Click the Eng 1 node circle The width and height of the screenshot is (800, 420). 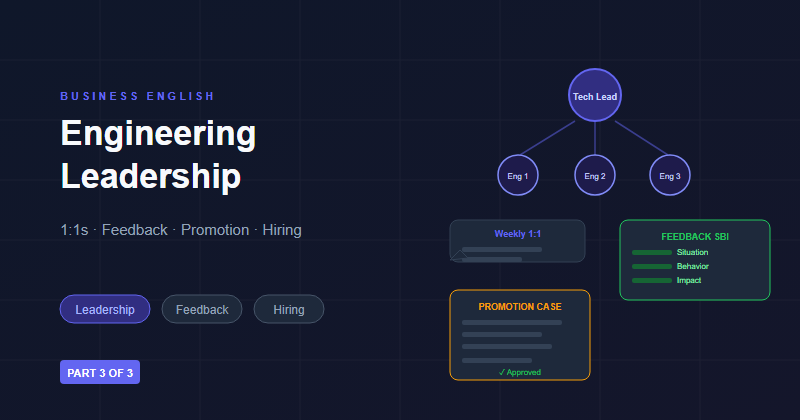coord(518,176)
